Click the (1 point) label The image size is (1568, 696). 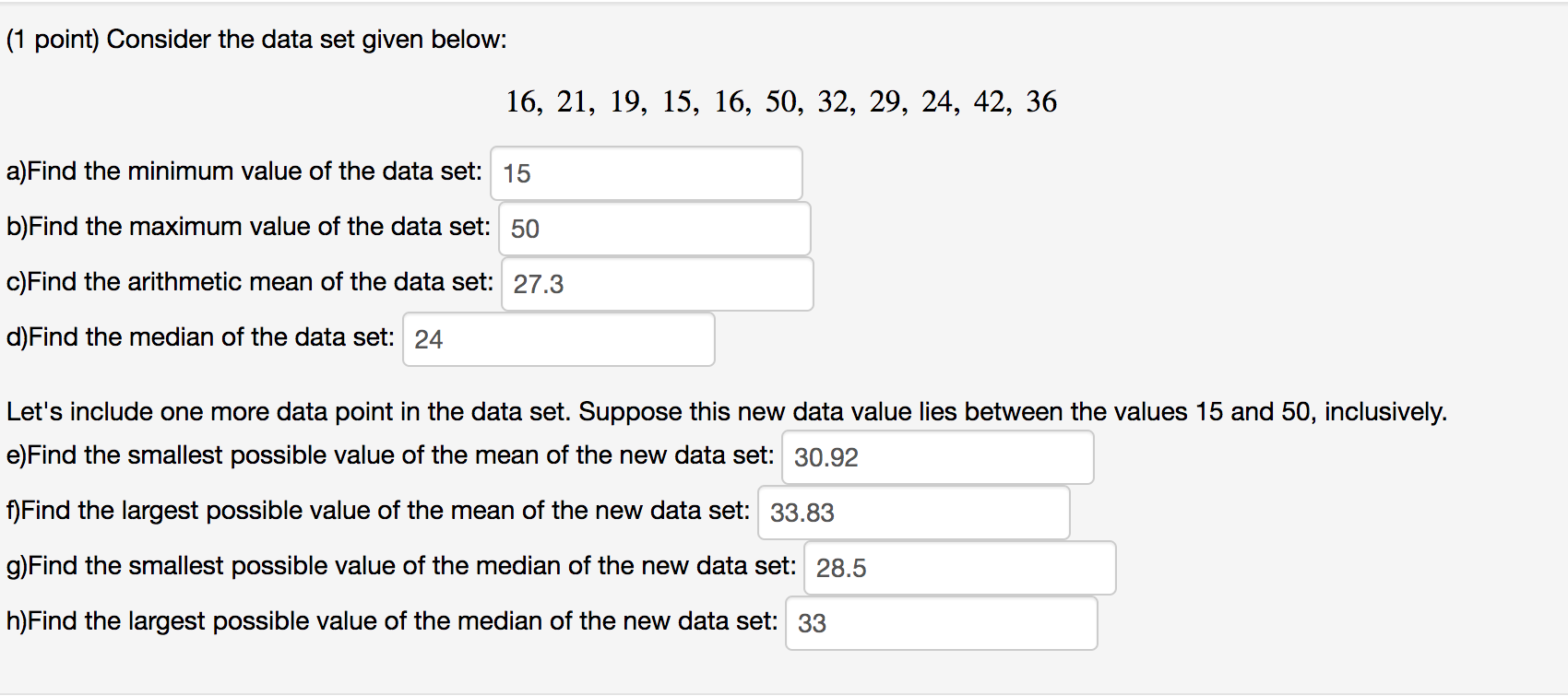click(55, 39)
